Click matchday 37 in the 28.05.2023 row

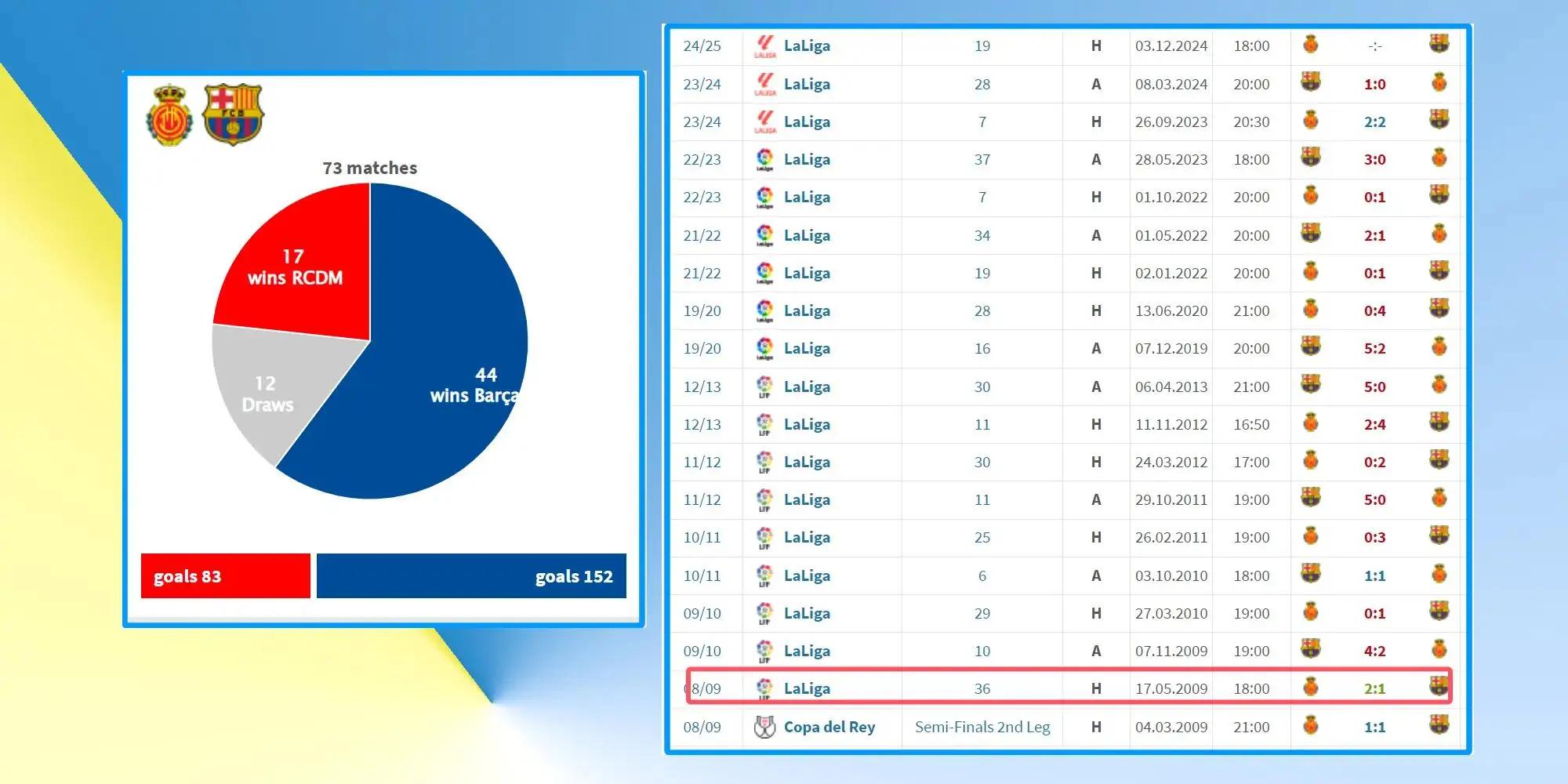(x=982, y=159)
